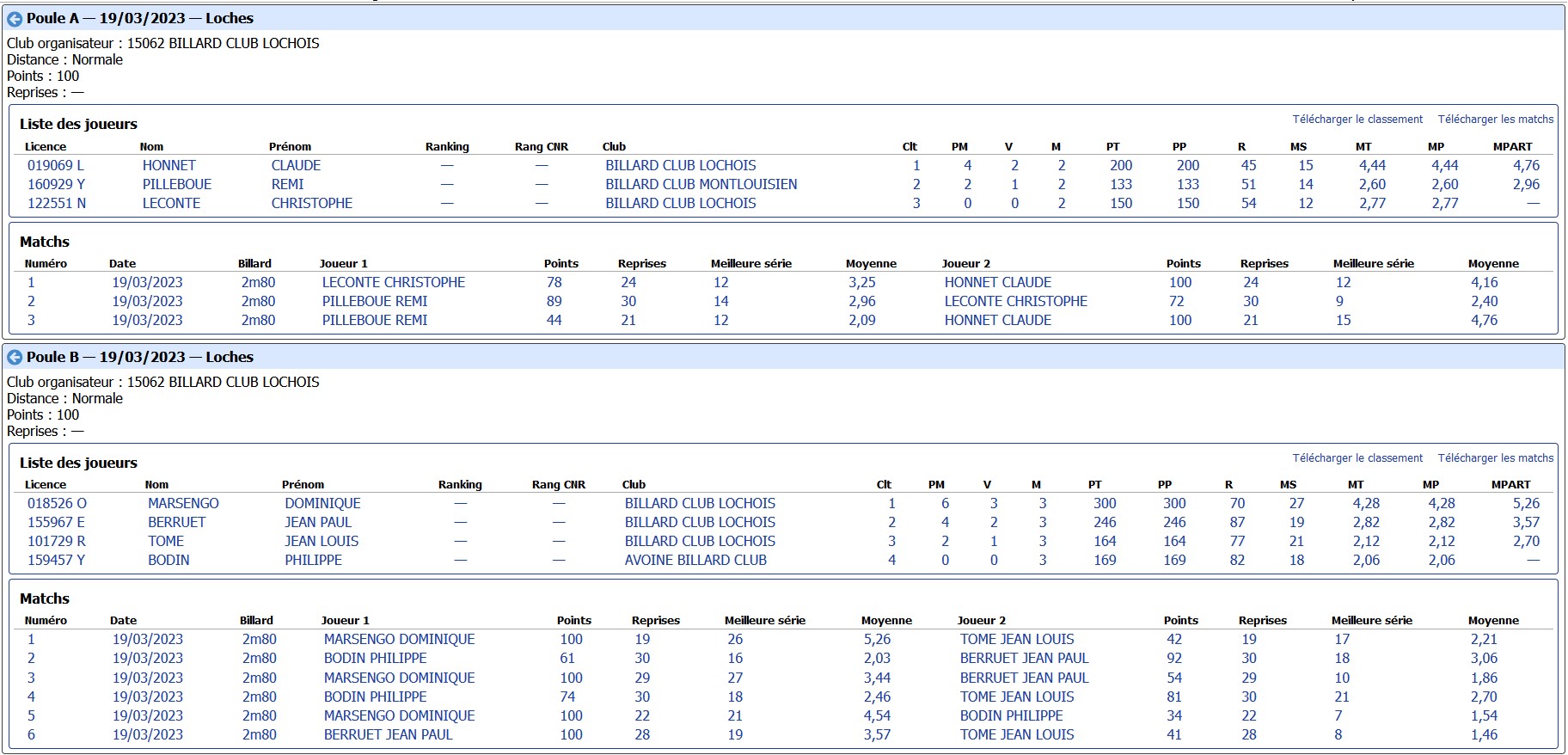1568x755 pixels.
Task: Open licence 019069 L
Action: tap(56, 165)
